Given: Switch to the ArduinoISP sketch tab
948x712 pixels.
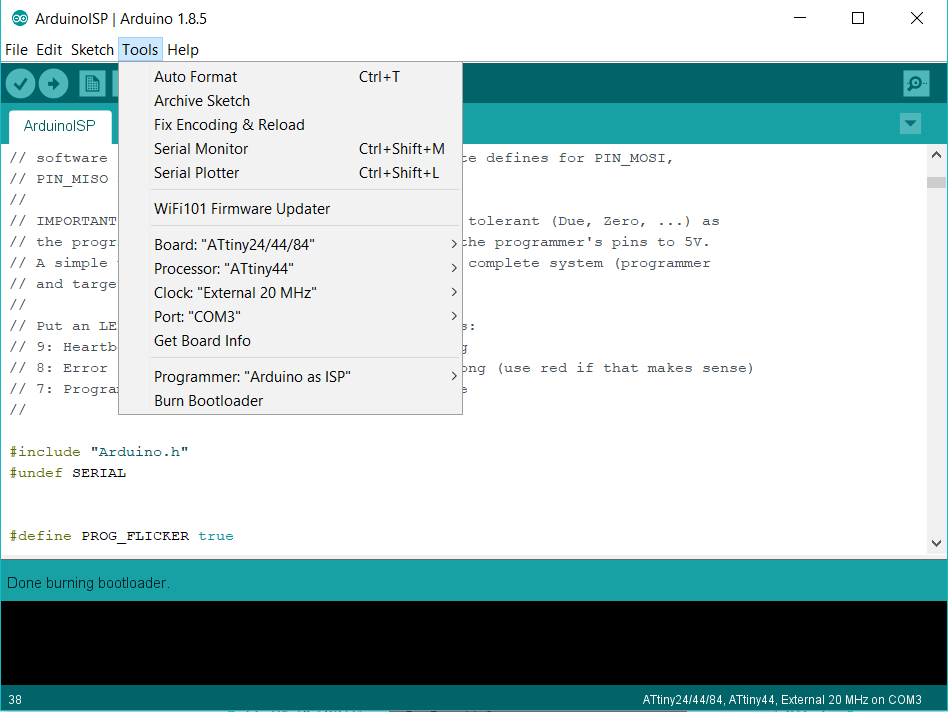Looking at the screenshot, I should [60, 126].
